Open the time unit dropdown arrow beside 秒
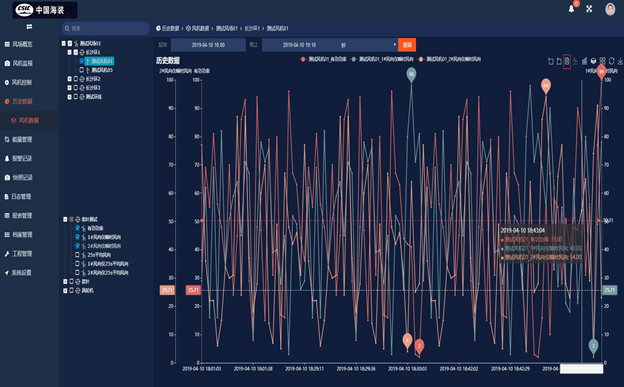Image resolution: width=624 pixels, height=387 pixels. (394, 45)
